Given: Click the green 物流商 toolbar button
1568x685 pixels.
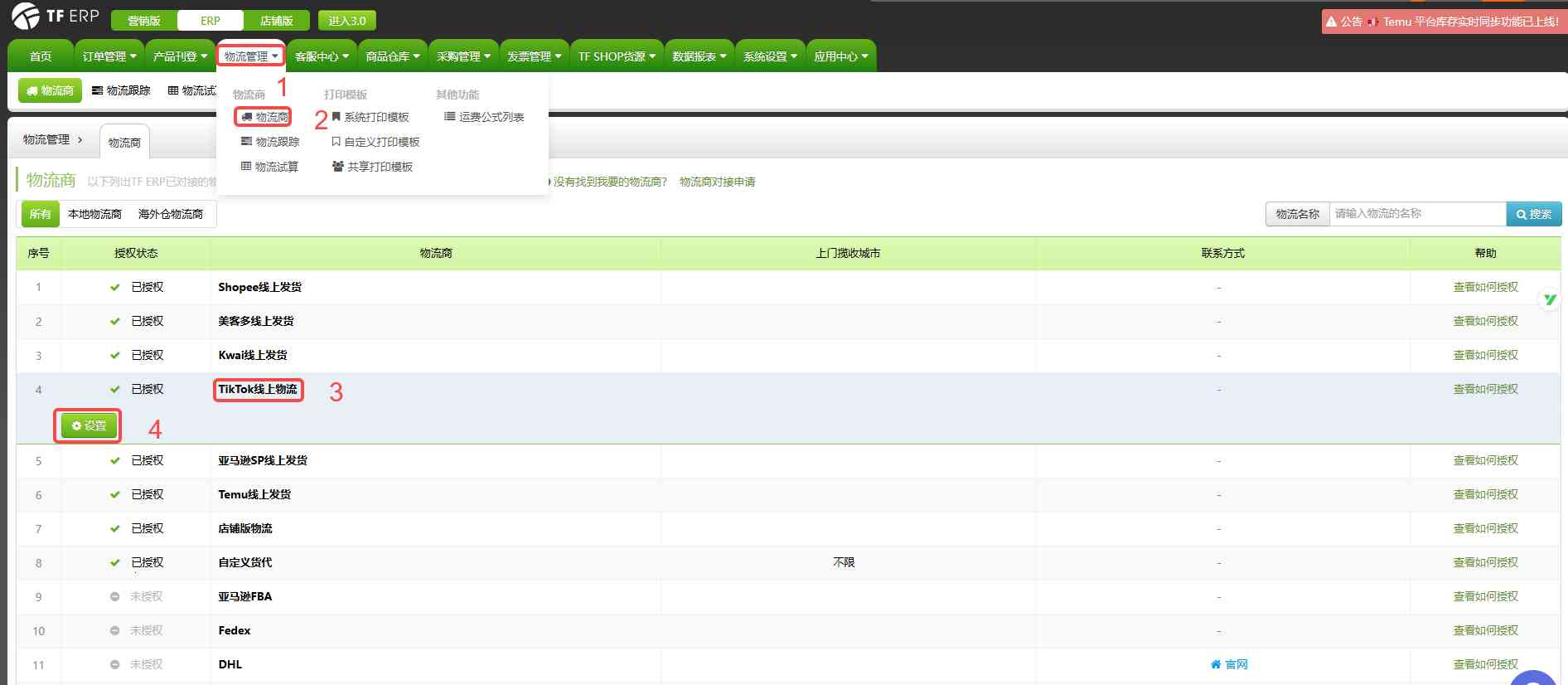Looking at the screenshot, I should coord(50,90).
